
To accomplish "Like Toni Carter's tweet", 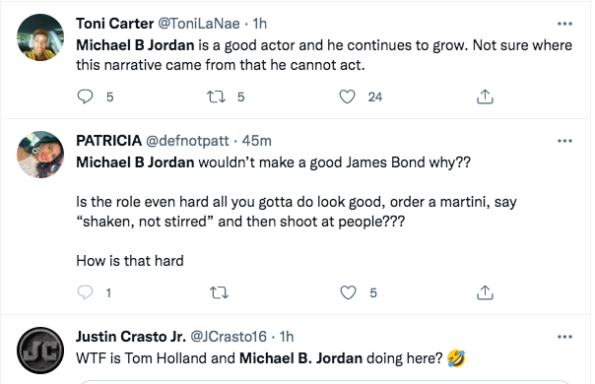I will pyautogui.click(x=347, y=97).
